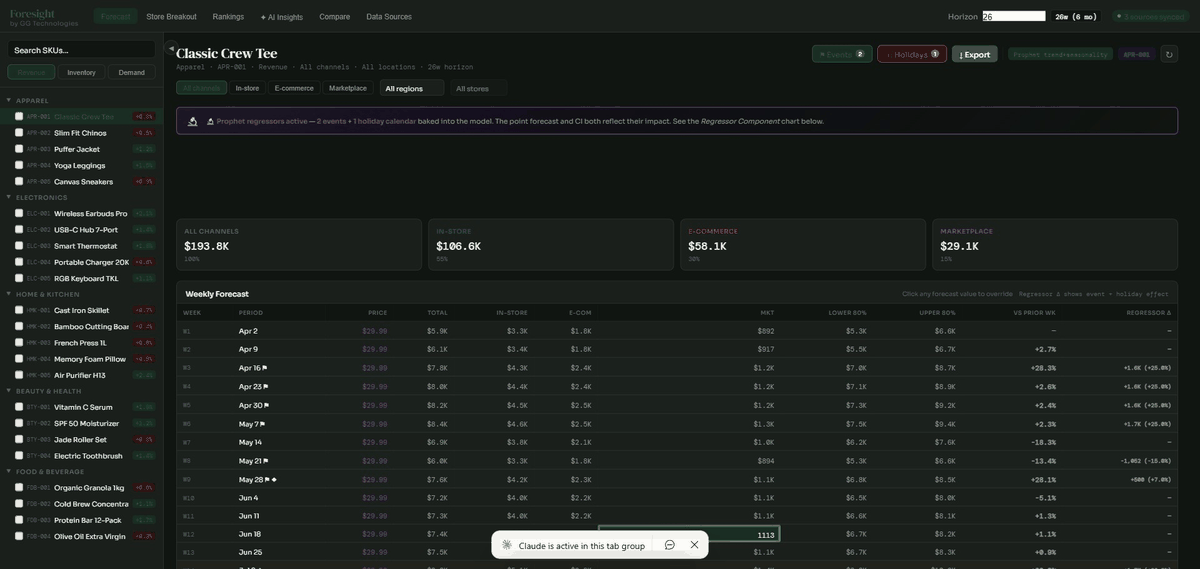Collapse the Food & Beverage category
Screen dimensions: 1200x569
9,471
